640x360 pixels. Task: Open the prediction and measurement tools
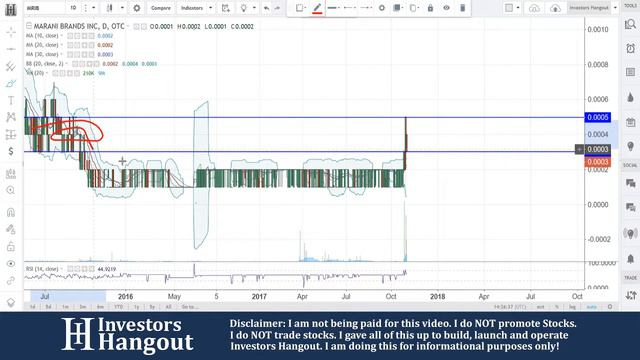tap(11, 134)
